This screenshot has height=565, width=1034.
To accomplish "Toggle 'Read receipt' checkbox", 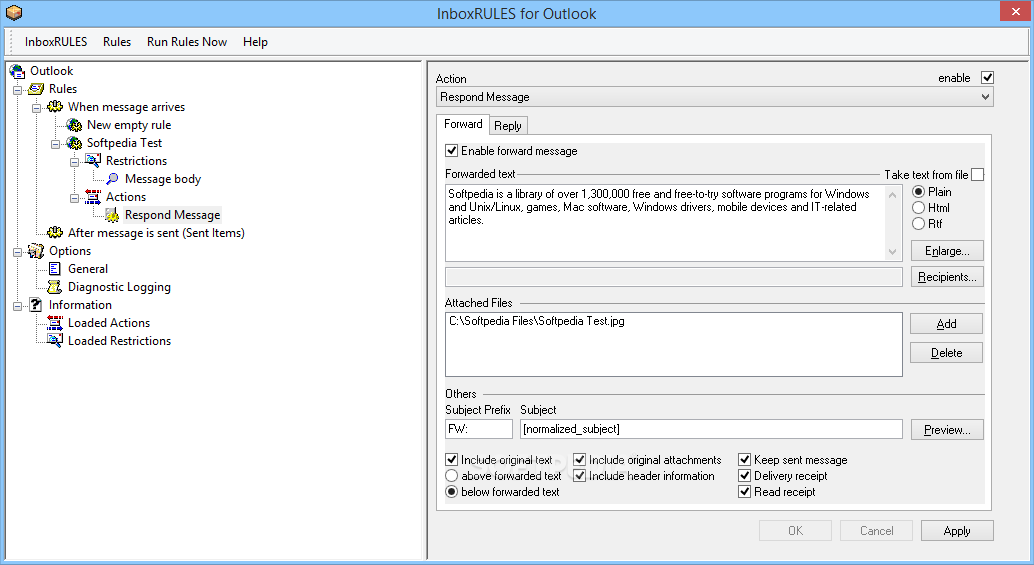I will 745,491.
